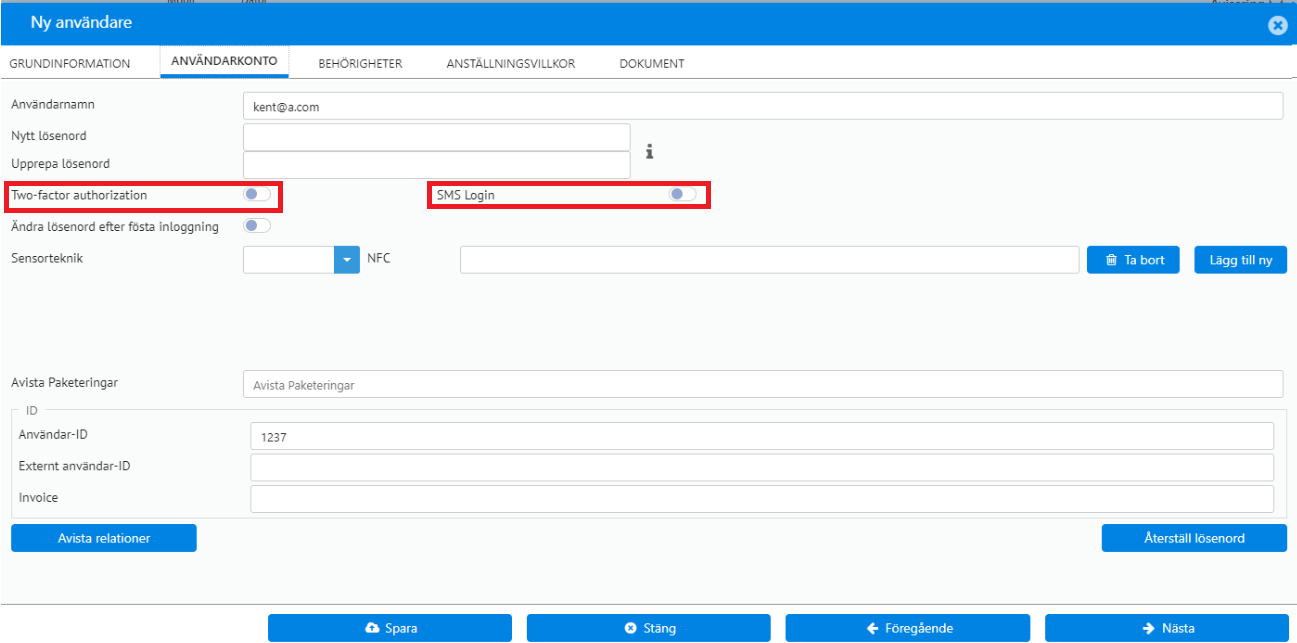Enable Two-factor authorization toggle
Viewport: 1297px width, 643px height.
tap(257, 195)
